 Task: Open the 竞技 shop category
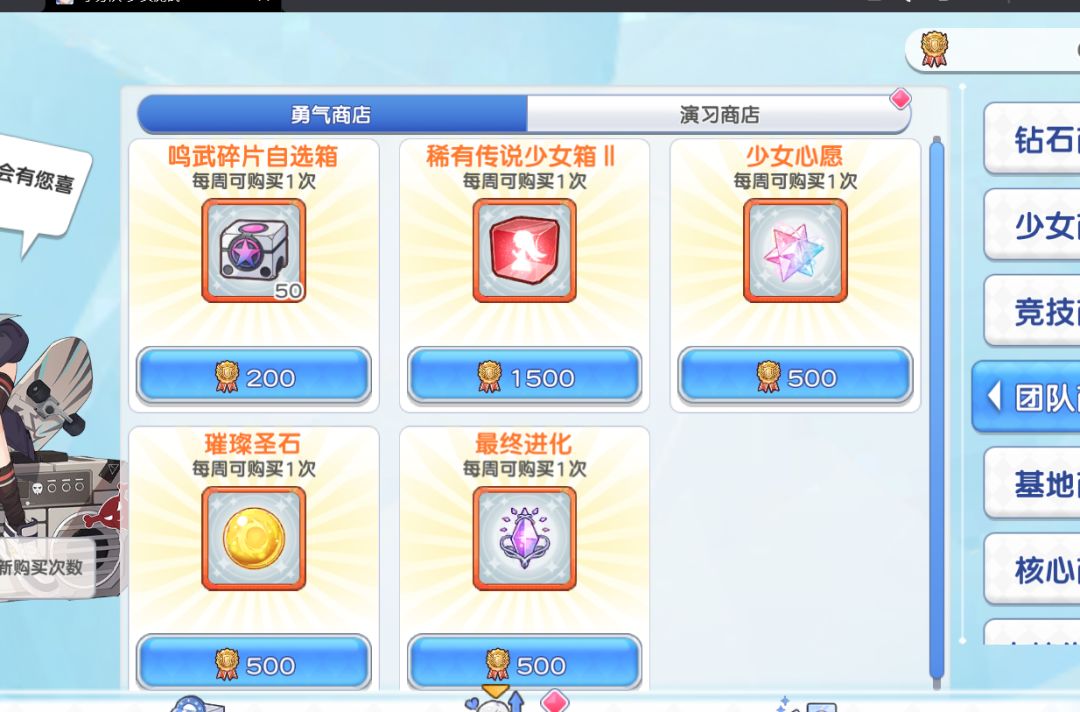pyautogui.click(x=1032, y=311)
